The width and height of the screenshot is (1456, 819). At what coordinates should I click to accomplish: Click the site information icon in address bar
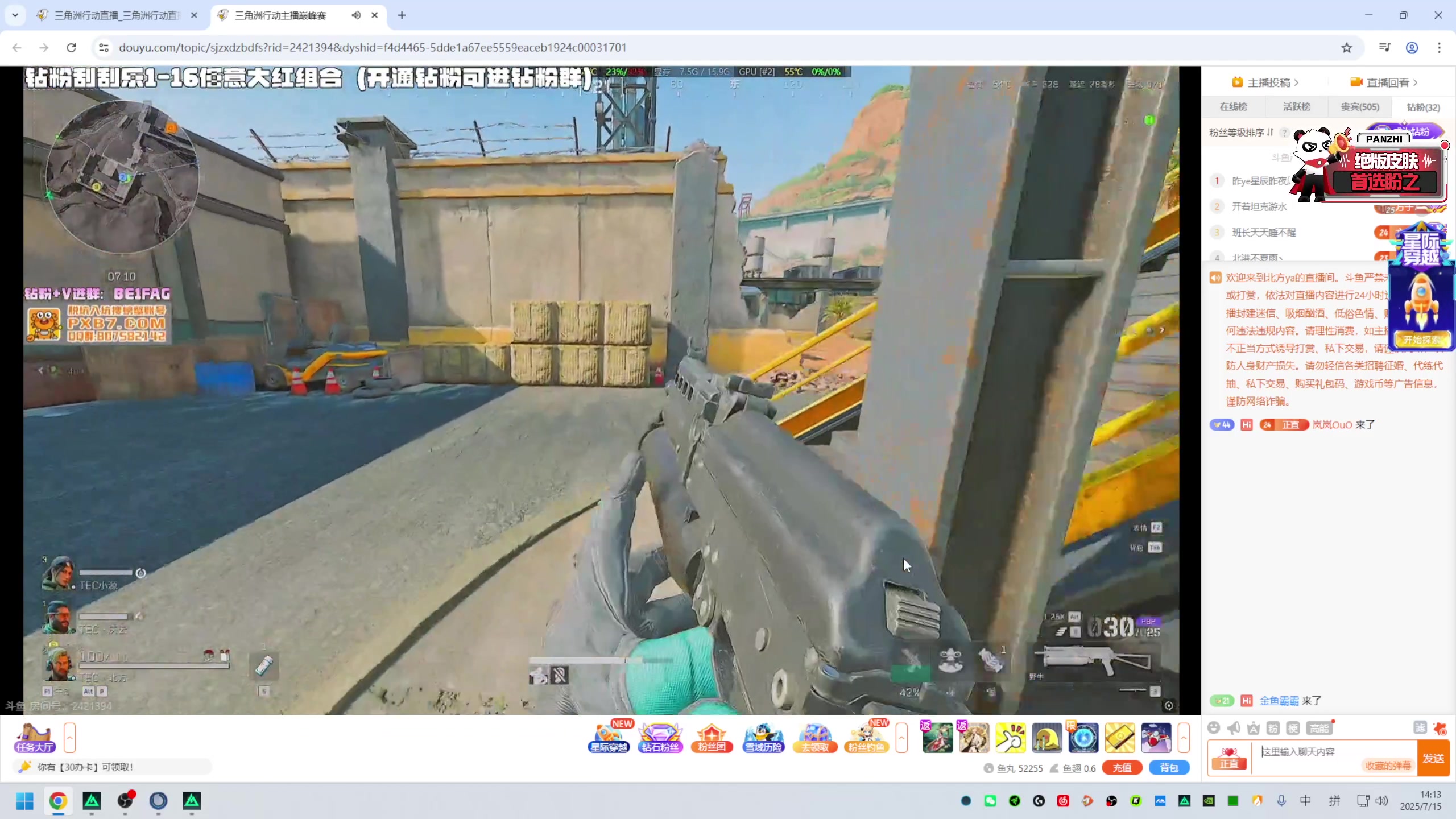pyautogui.click(x=104, y=48)
